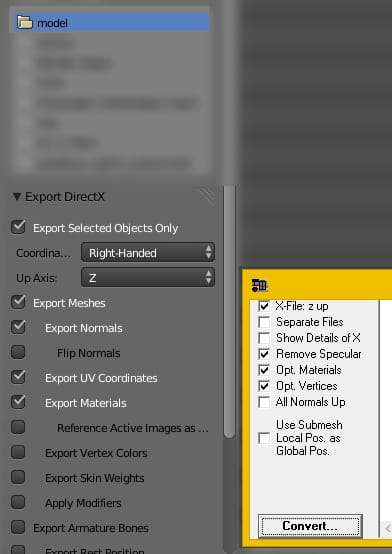Enable Flip Normals option
Image resolution: width=392 pixels, height=554 pixels.
(18, 352)
